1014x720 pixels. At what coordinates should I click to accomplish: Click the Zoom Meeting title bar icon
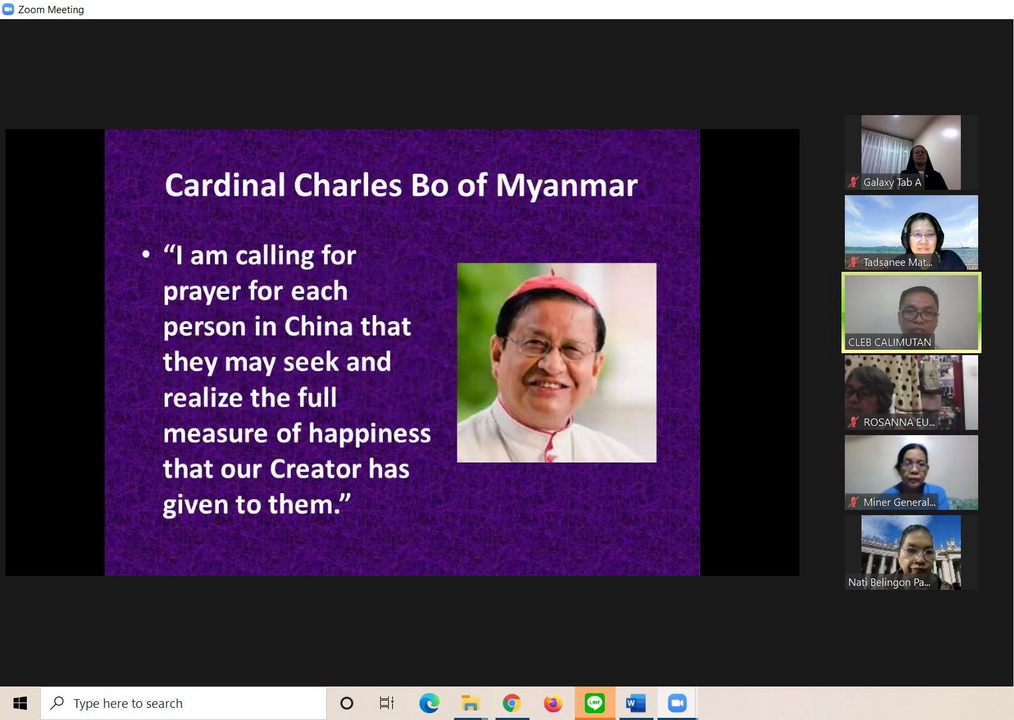coord(8,9)
